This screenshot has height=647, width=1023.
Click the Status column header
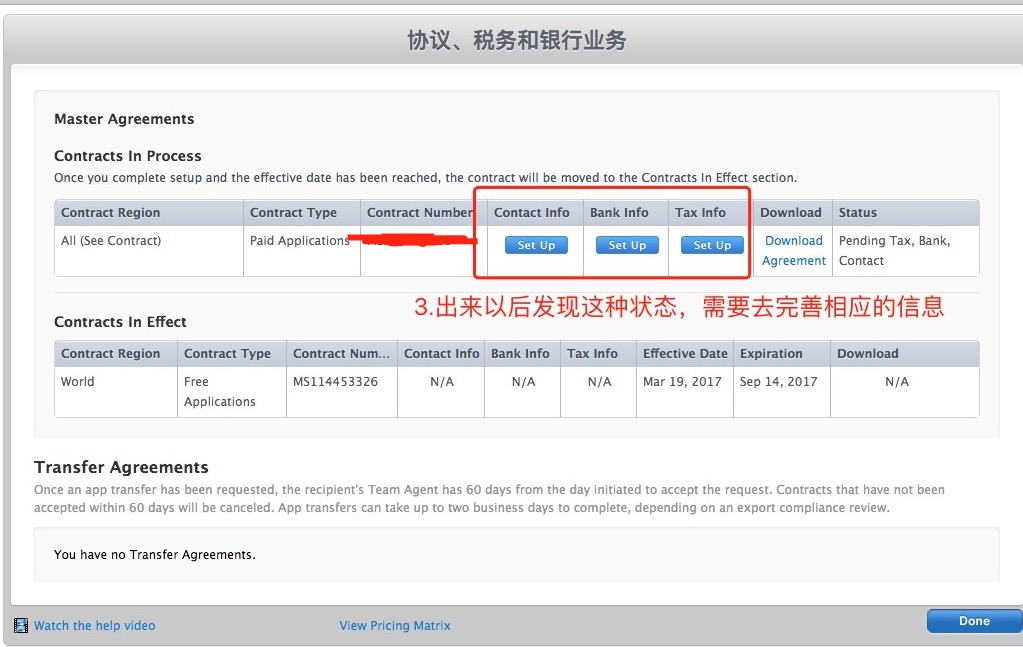click(x=857, y=213)
